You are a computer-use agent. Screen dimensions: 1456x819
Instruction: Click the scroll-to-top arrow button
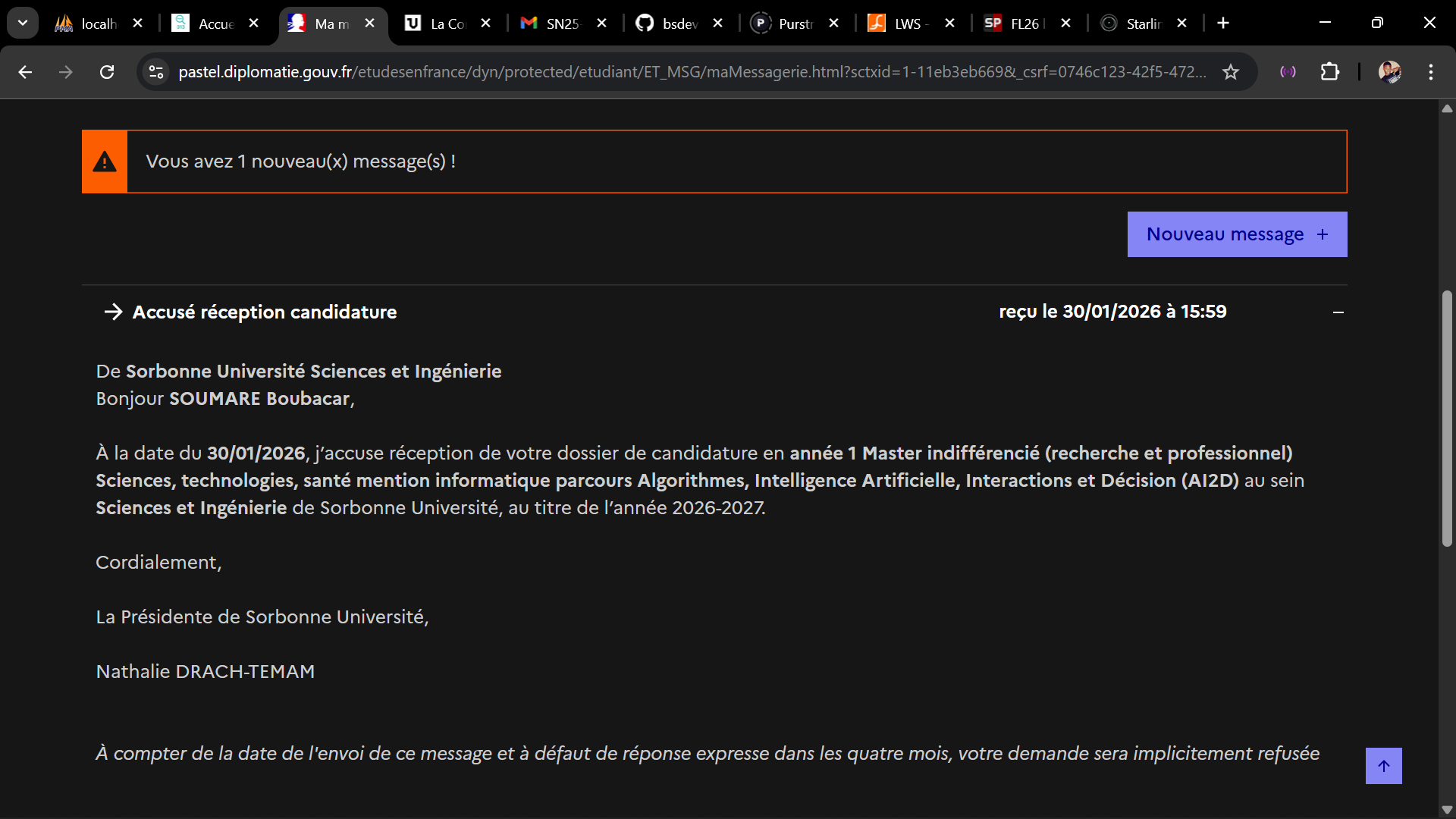pyautogui.click(x=1383, y=766)
